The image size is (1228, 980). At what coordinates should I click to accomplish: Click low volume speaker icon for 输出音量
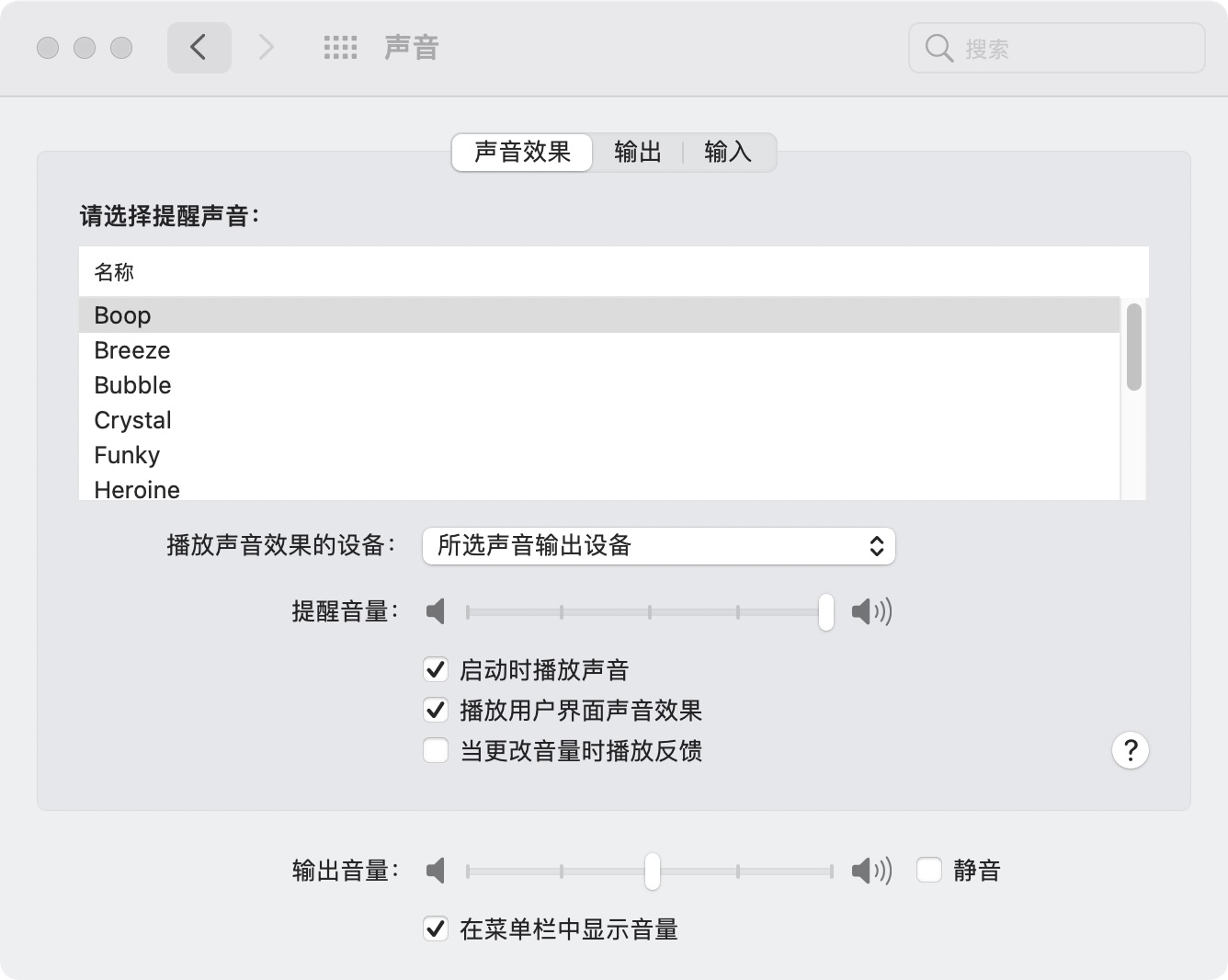coord(436,871)
